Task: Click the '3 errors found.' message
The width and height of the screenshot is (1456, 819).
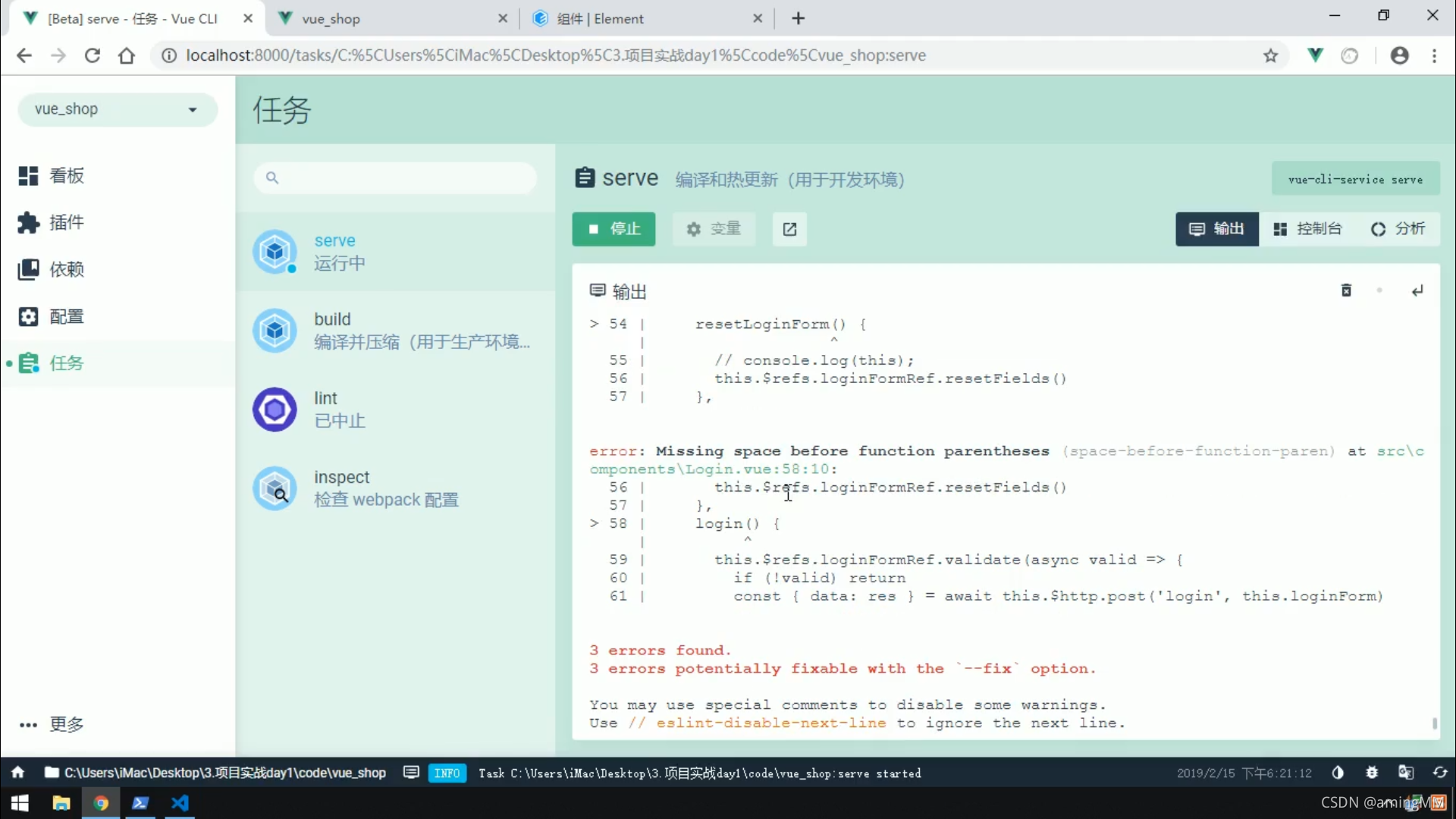Action: (x=661, y=651)
